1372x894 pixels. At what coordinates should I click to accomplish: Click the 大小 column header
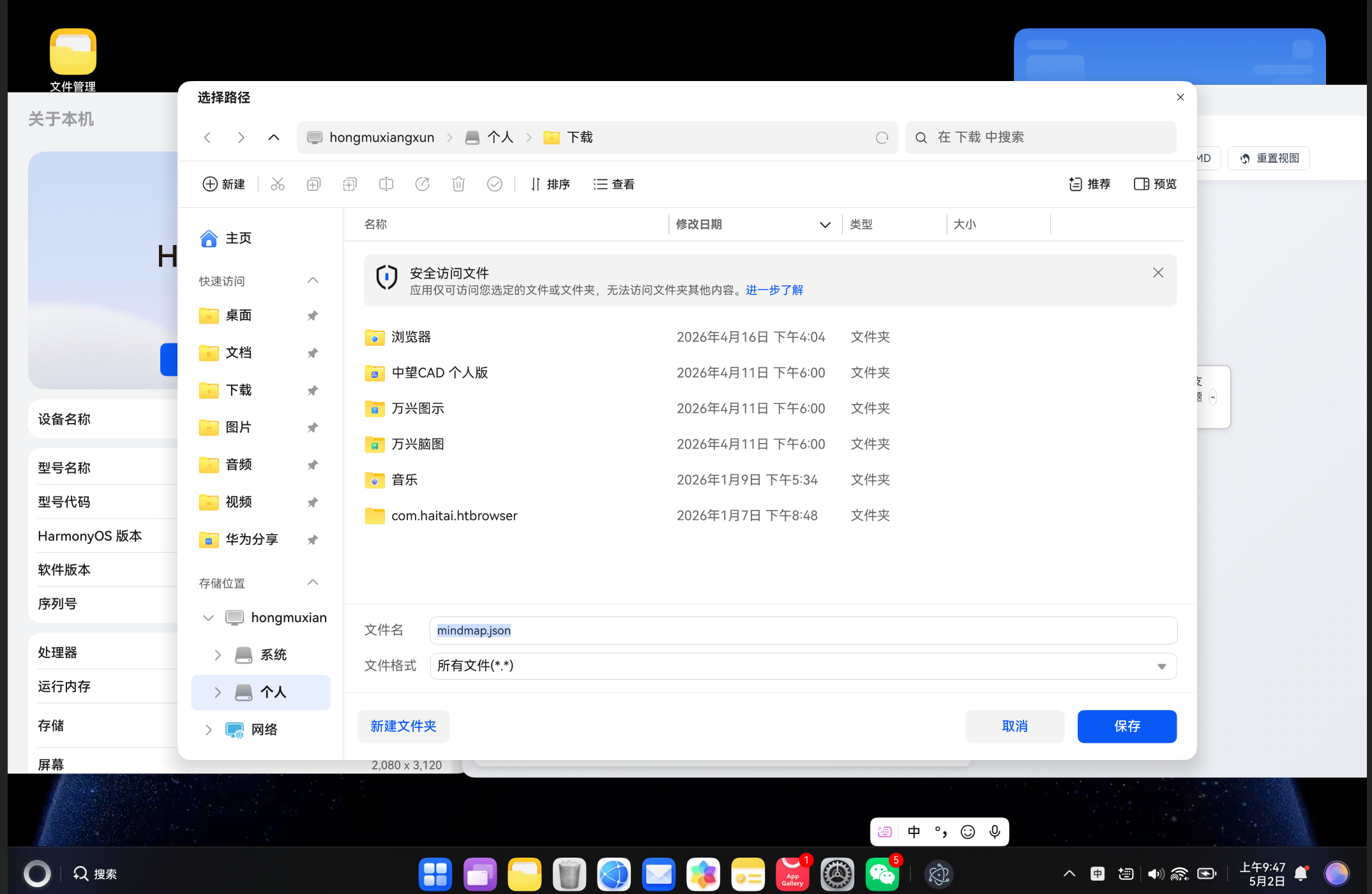tap(965, 225)
